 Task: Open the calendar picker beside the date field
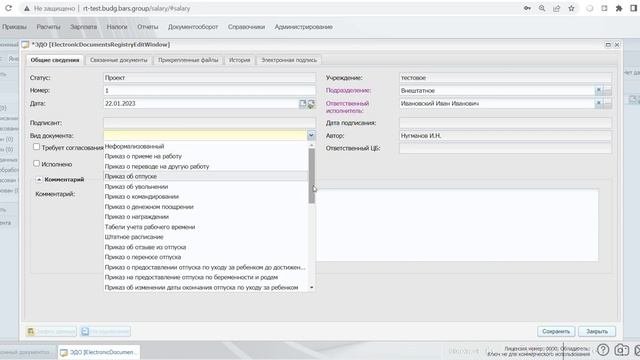(302, 104)
